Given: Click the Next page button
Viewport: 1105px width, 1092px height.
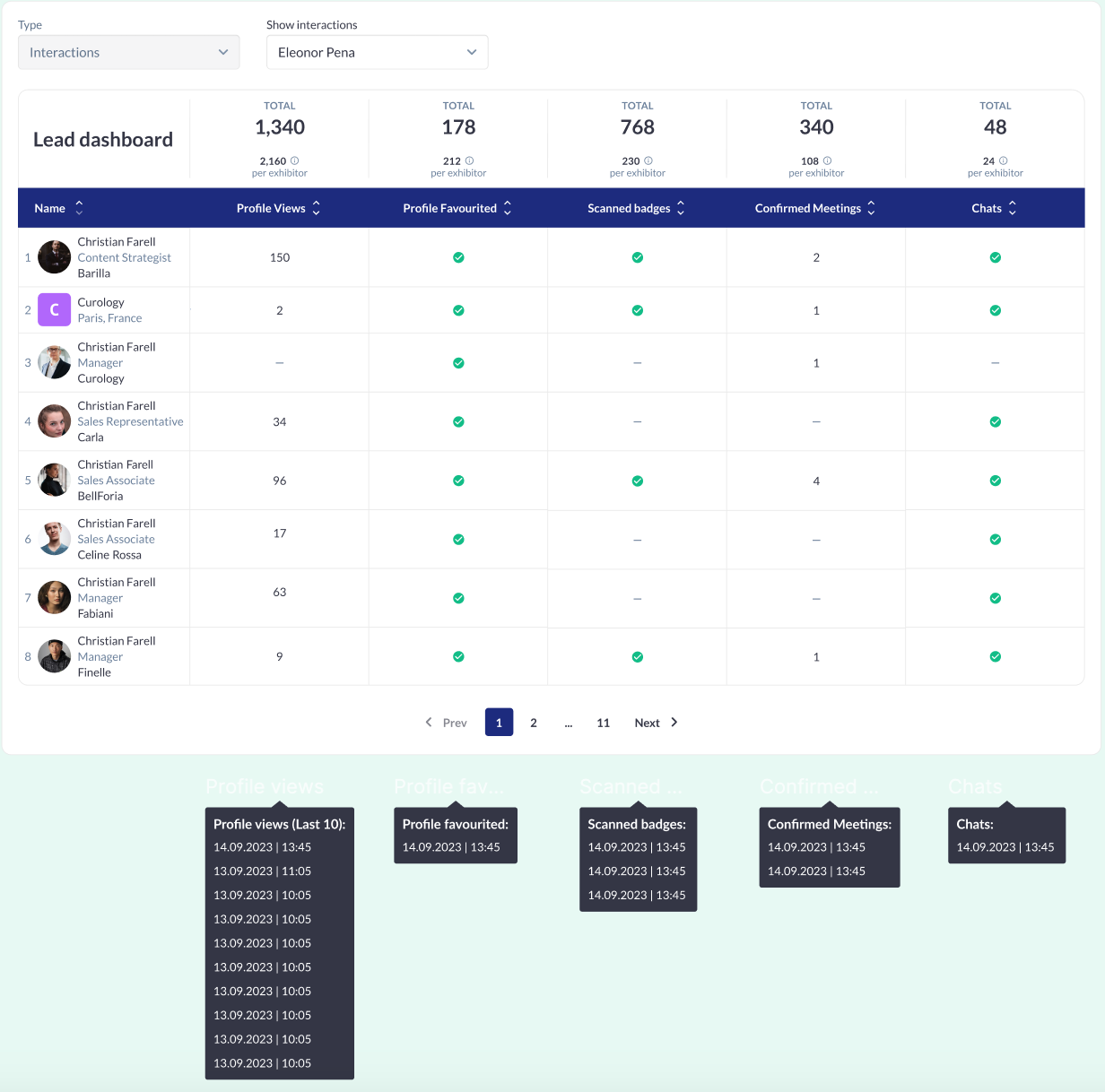Looking at the screenshot, I should tap(656, 723).
